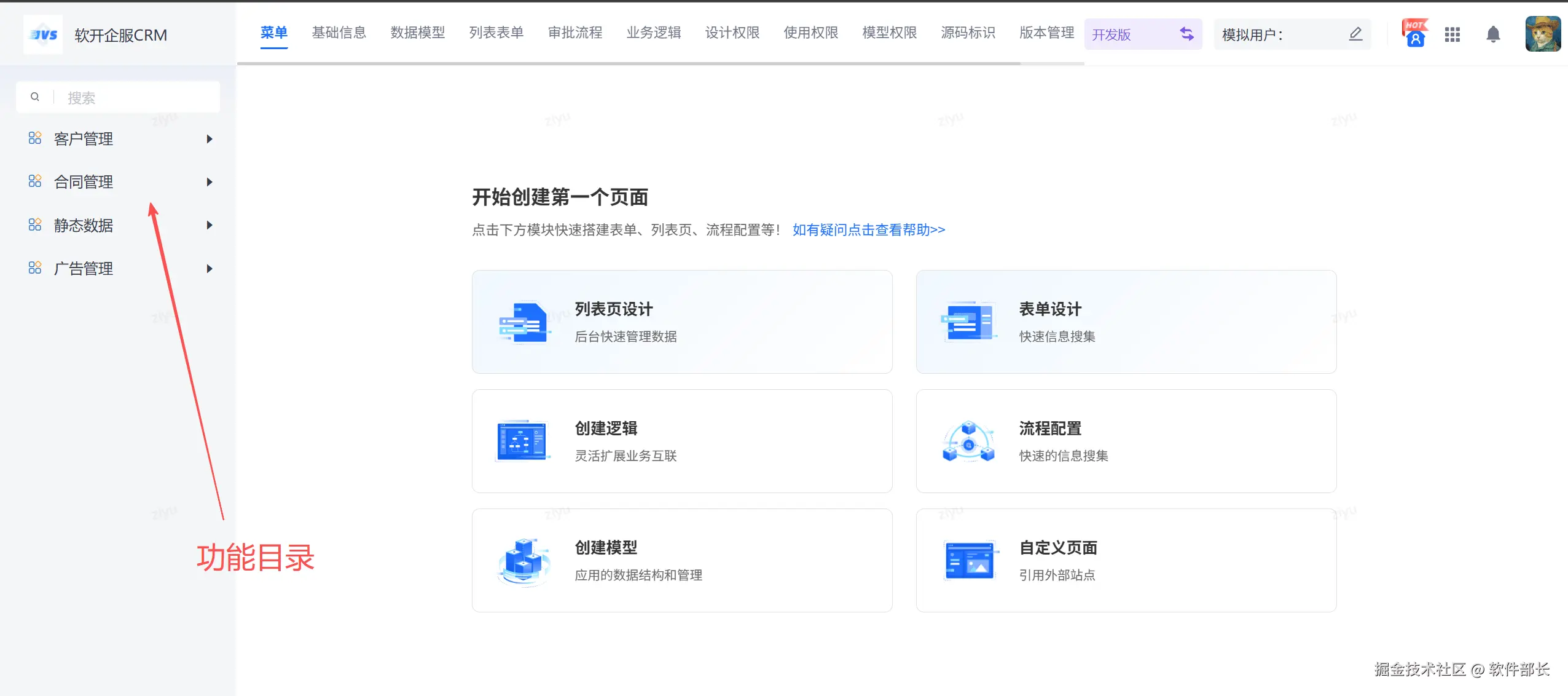Expand the 静态数据 menu arrow
The image size is (1568, 696).
click(x=210, y=225)
